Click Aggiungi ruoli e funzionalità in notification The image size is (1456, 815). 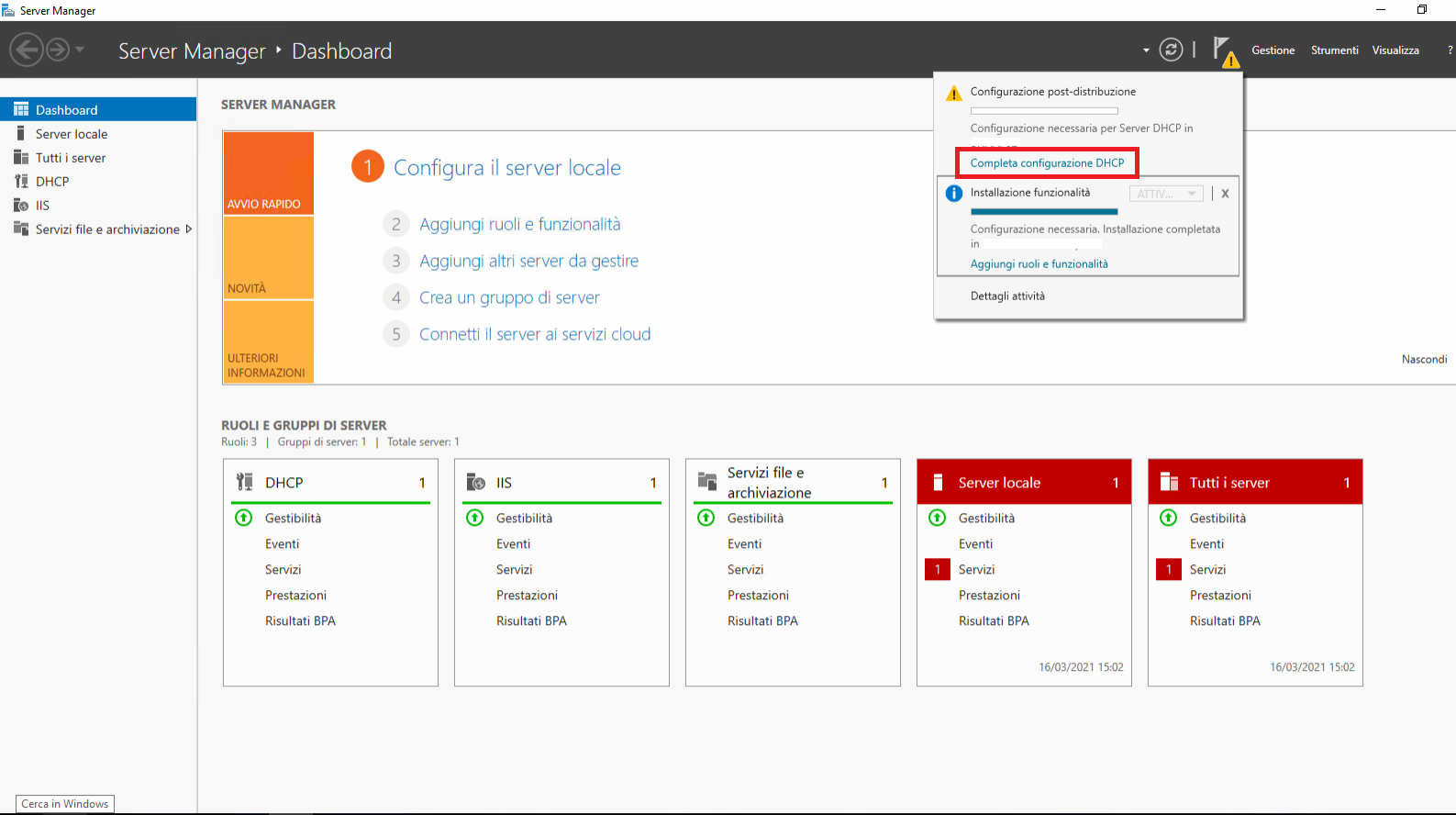tap(1039, 263)
